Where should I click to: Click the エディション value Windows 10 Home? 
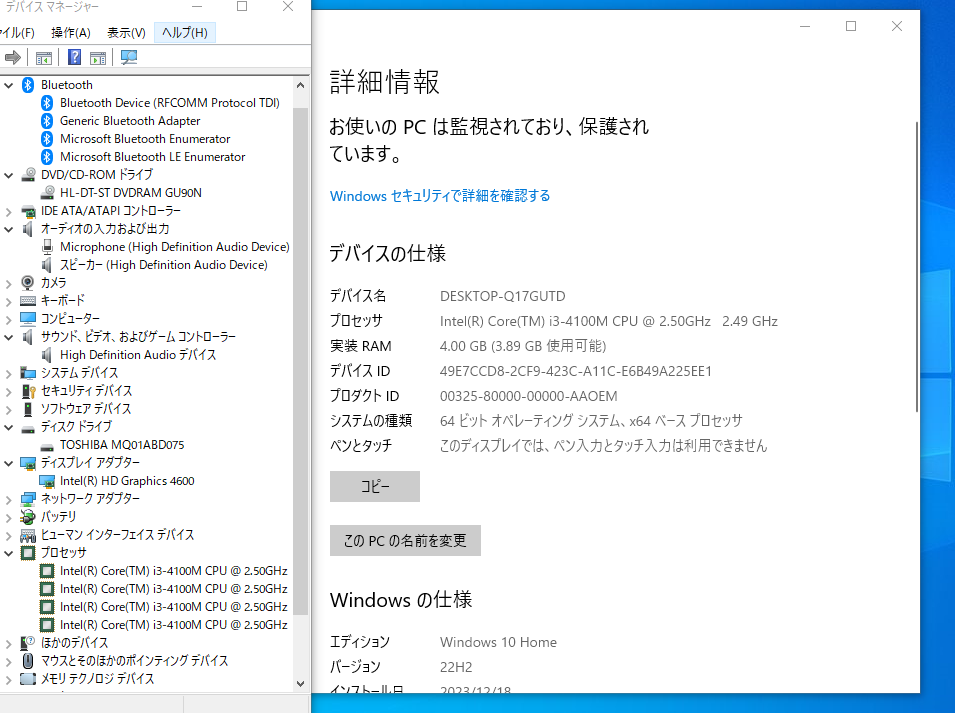coord(498,642)
